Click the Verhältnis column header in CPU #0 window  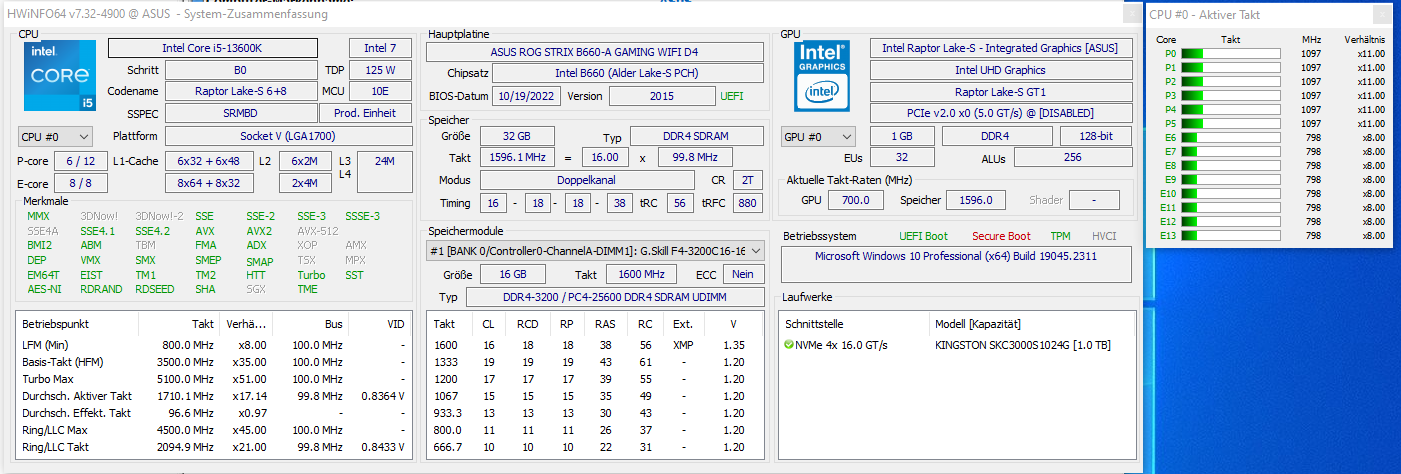pyautogui.click(x=1365, y=39)
